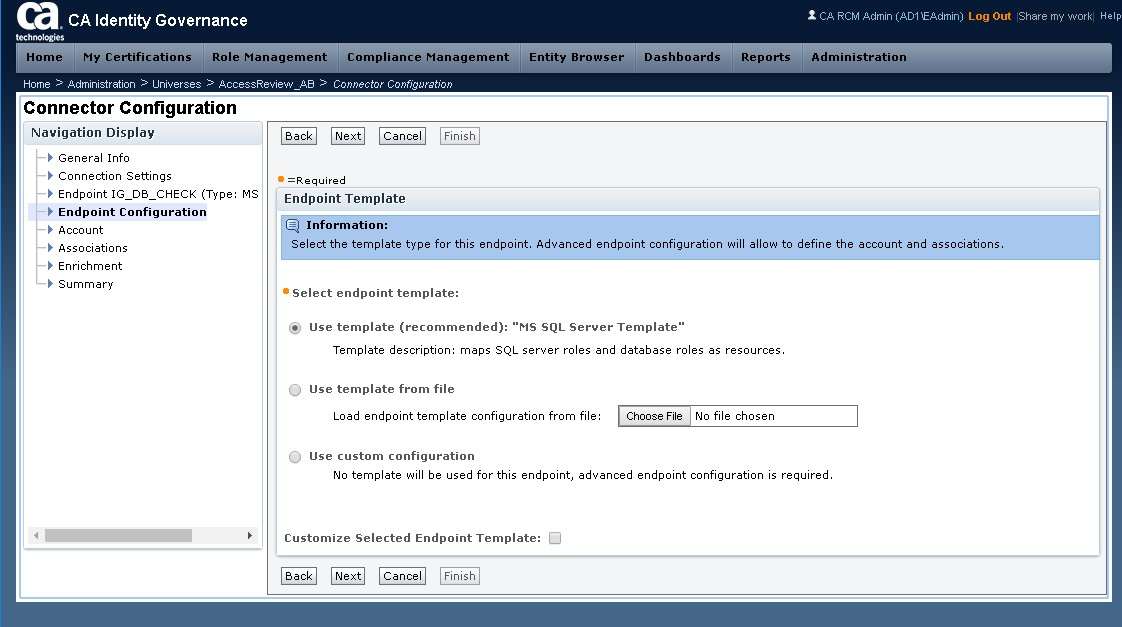Select Use template (recommended) radio button
Image resolution: width=1122 pixels, height=627 pixels.
click(x=295, y=328)
